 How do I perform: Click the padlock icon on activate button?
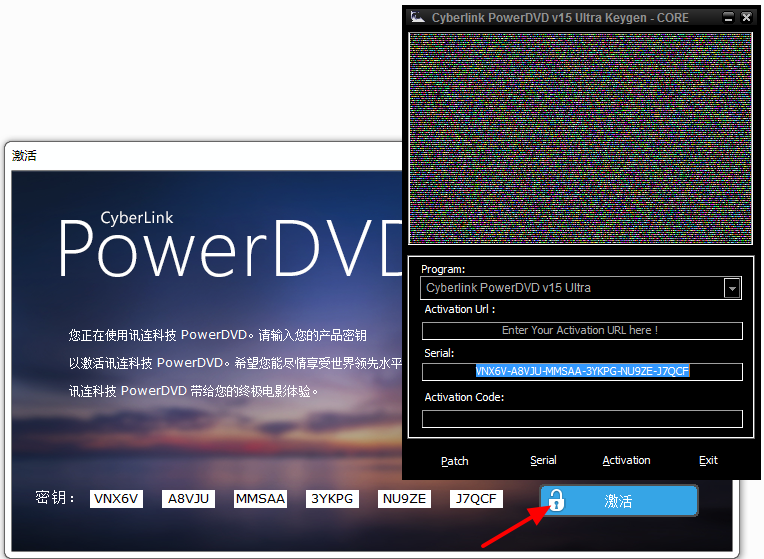click(556, 500)
